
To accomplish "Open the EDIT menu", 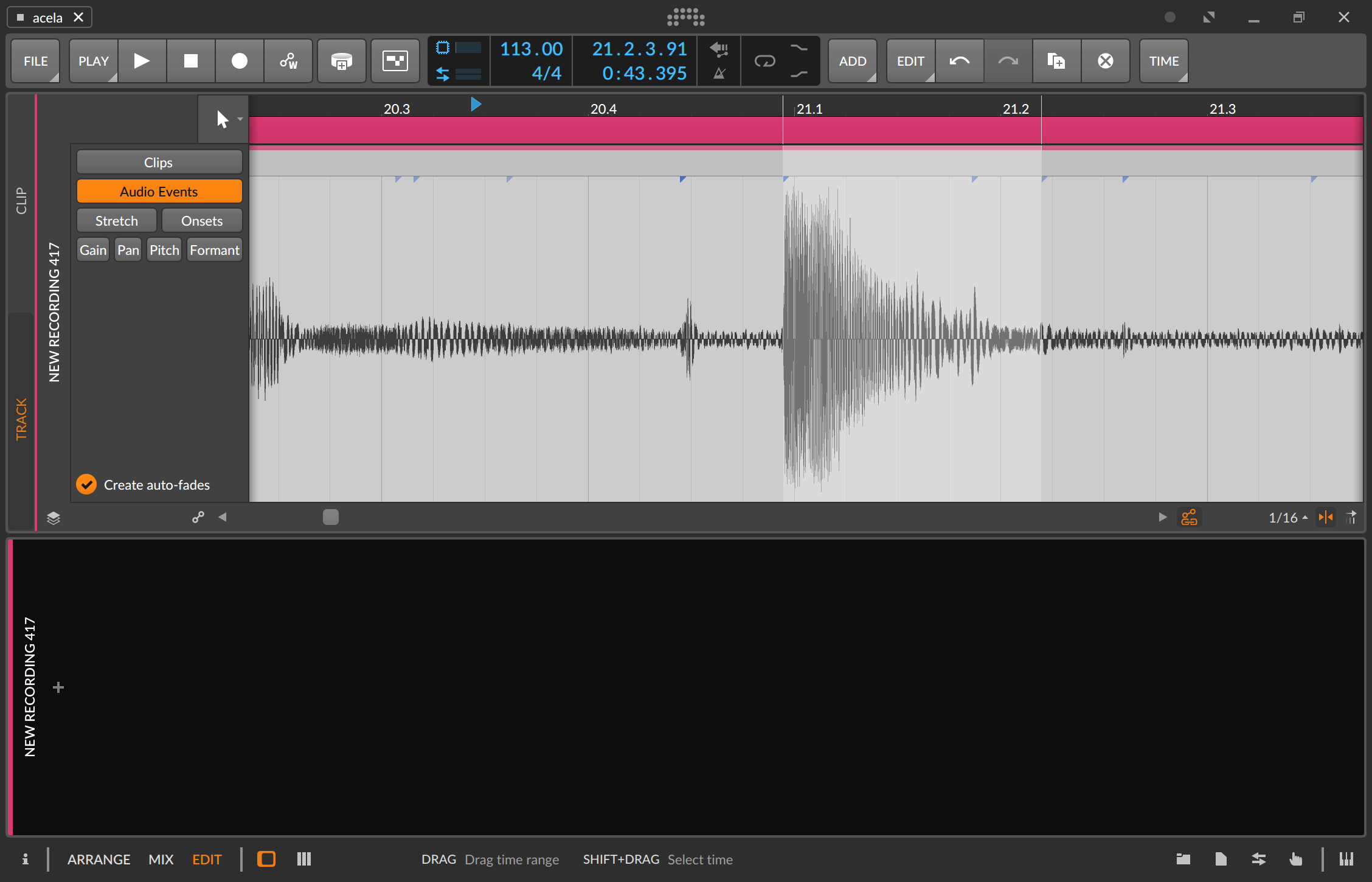I will point(910,61).
